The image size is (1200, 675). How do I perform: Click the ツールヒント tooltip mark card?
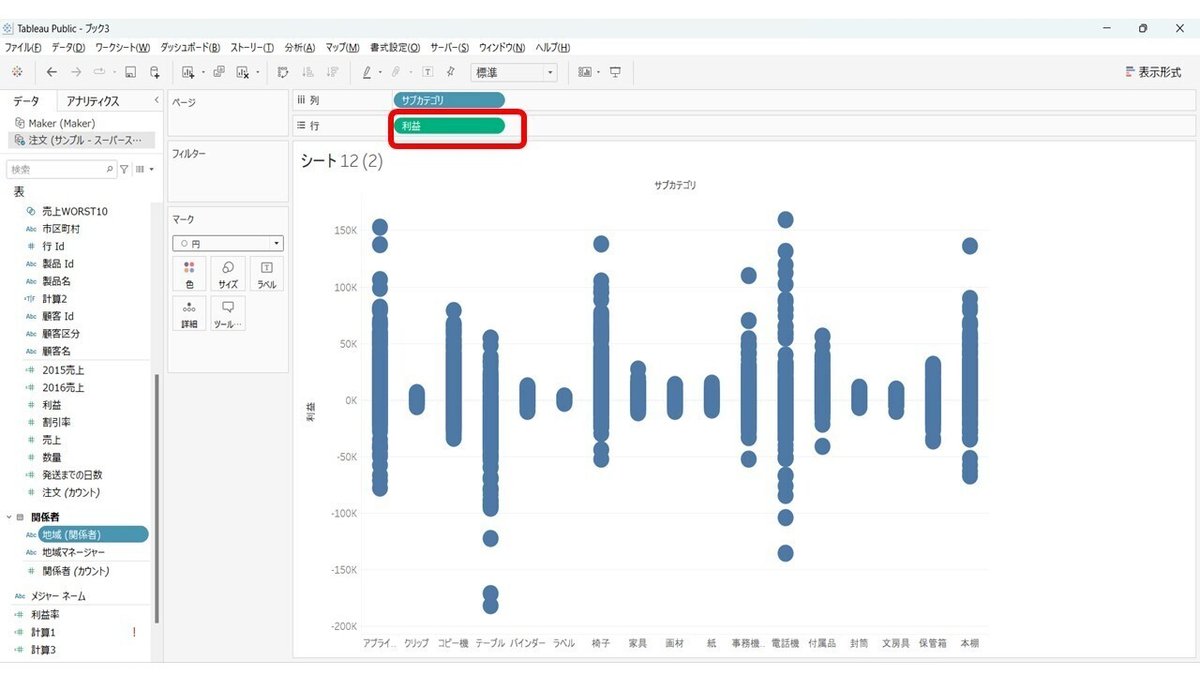click(x=228, y=314)
